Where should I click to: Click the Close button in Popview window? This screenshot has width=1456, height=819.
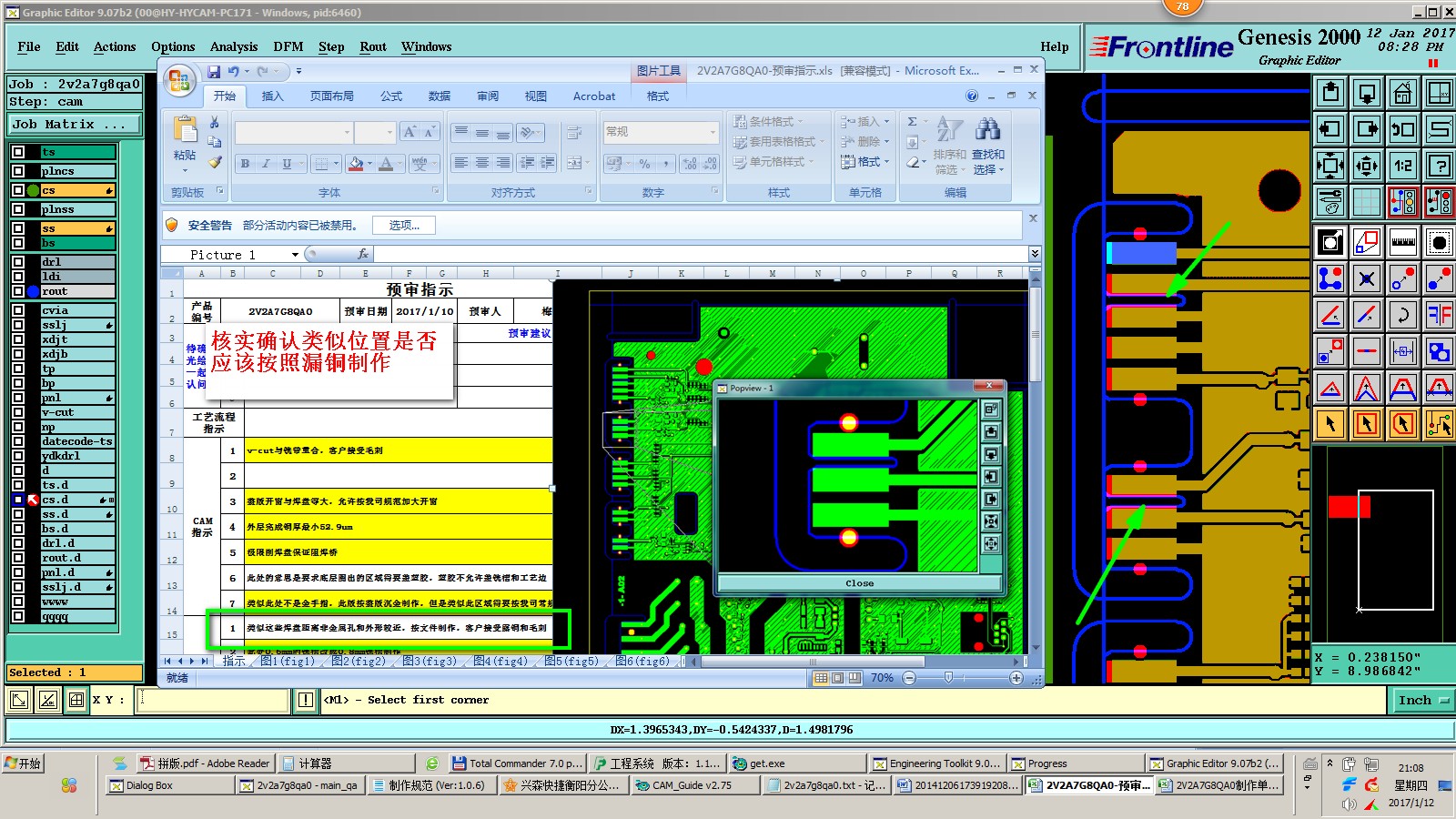tap(860, 583)
